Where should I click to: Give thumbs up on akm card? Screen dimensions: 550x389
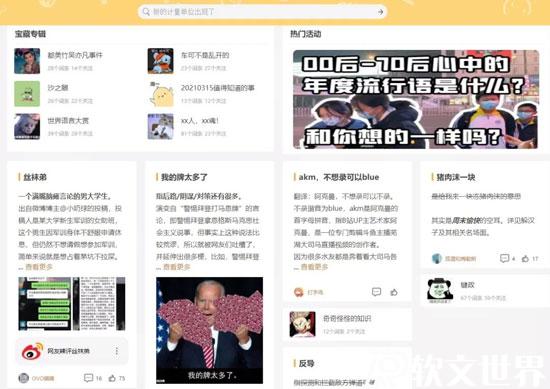point(394,292)
